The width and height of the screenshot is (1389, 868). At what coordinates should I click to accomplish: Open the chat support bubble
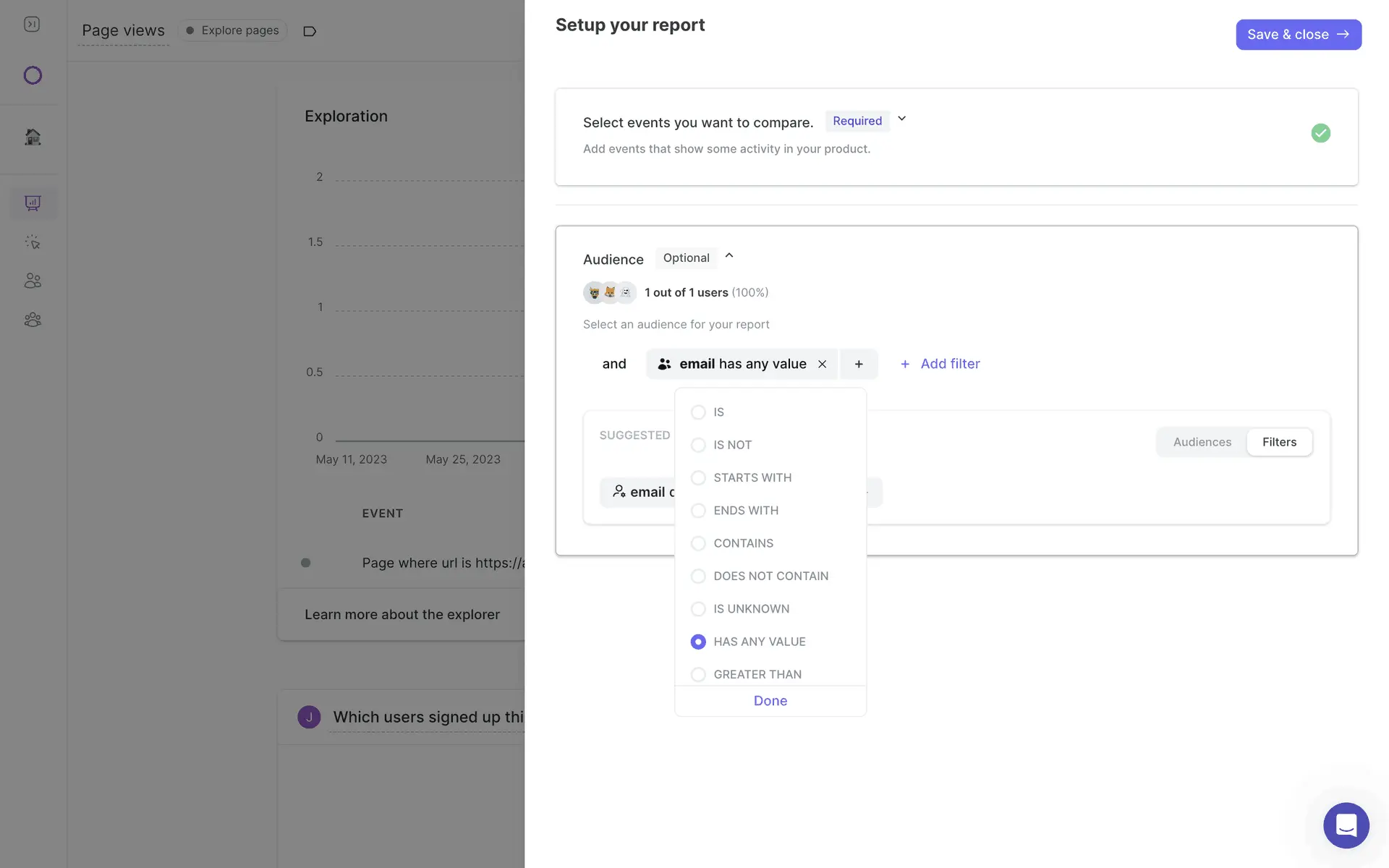(1346, 825)
